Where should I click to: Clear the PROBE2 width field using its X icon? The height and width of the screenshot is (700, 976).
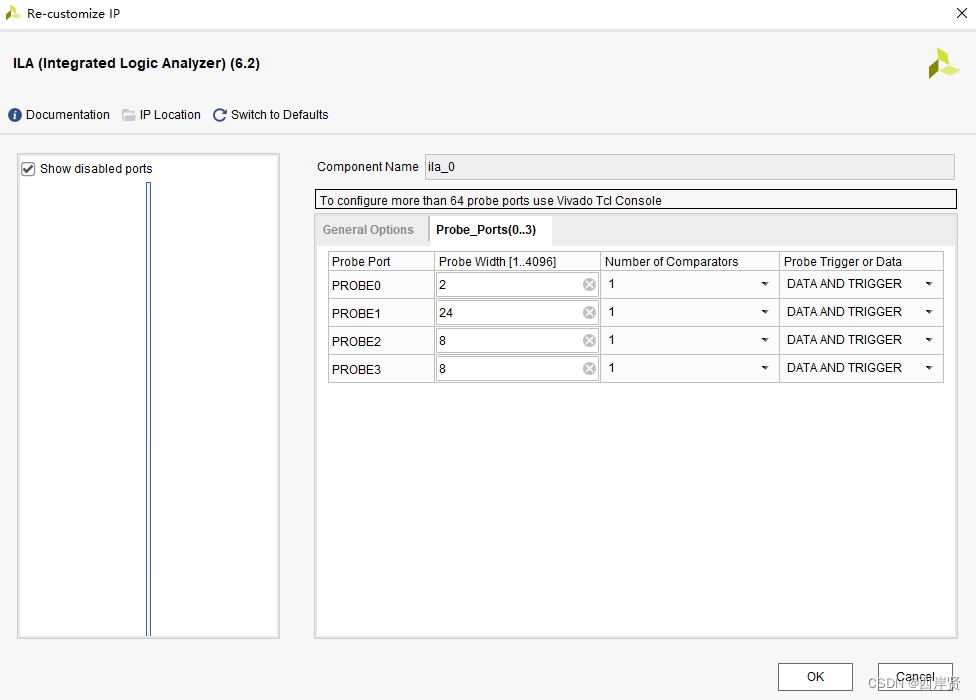tap(589, 340)
